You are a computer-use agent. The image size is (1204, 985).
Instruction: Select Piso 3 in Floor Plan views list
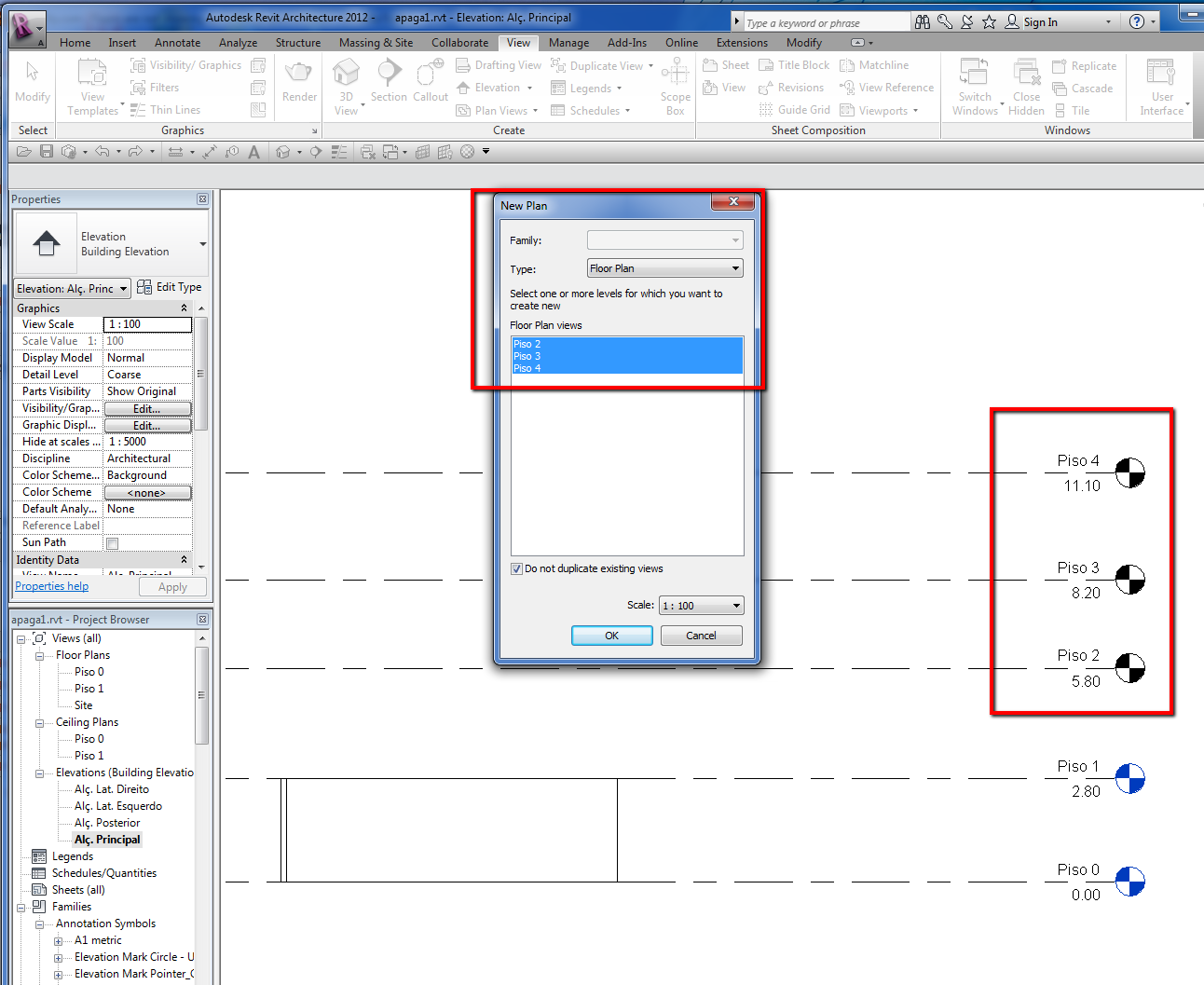point(527,356)
